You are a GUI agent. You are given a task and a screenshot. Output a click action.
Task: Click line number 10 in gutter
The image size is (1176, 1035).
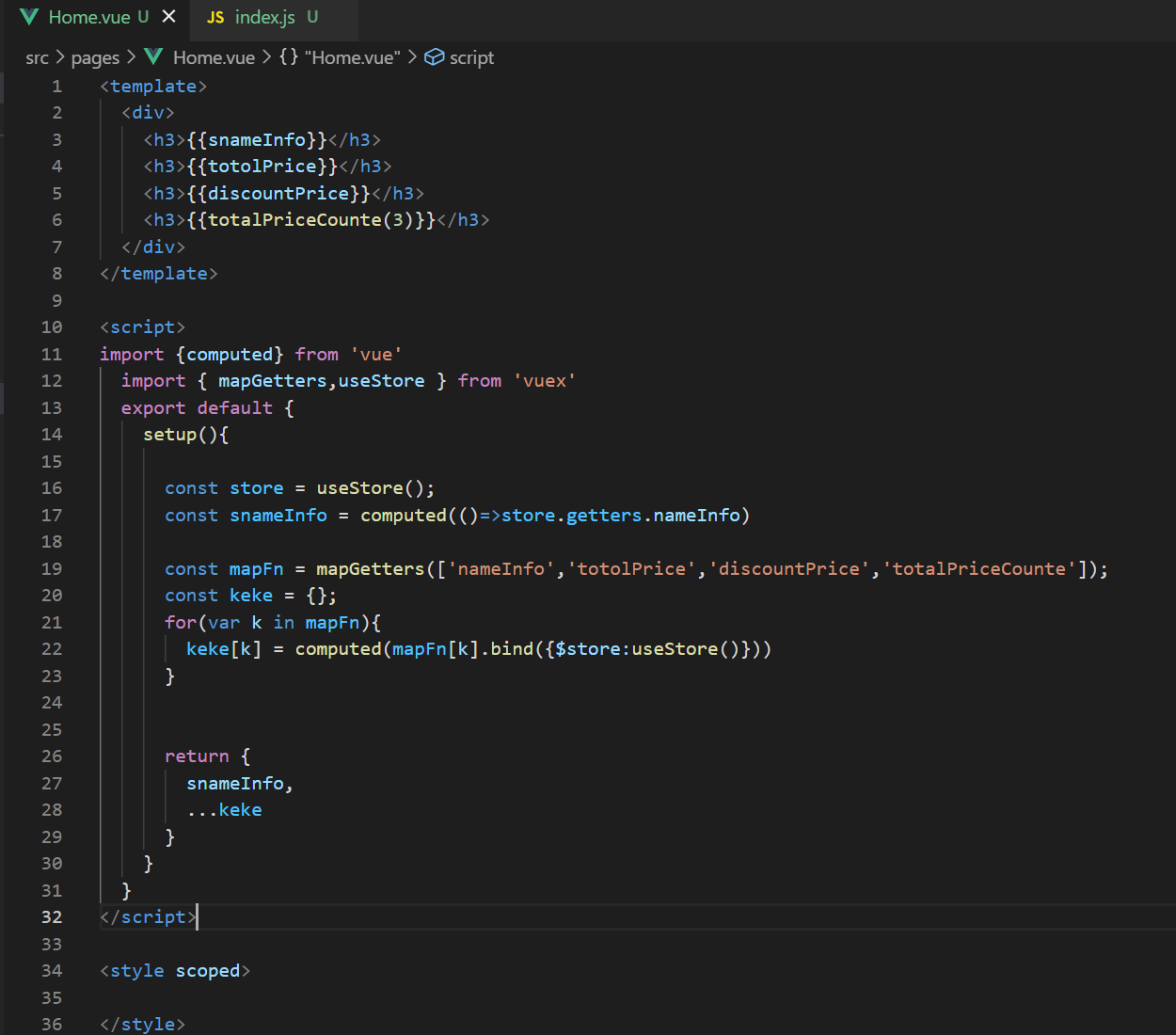point(52,327)
